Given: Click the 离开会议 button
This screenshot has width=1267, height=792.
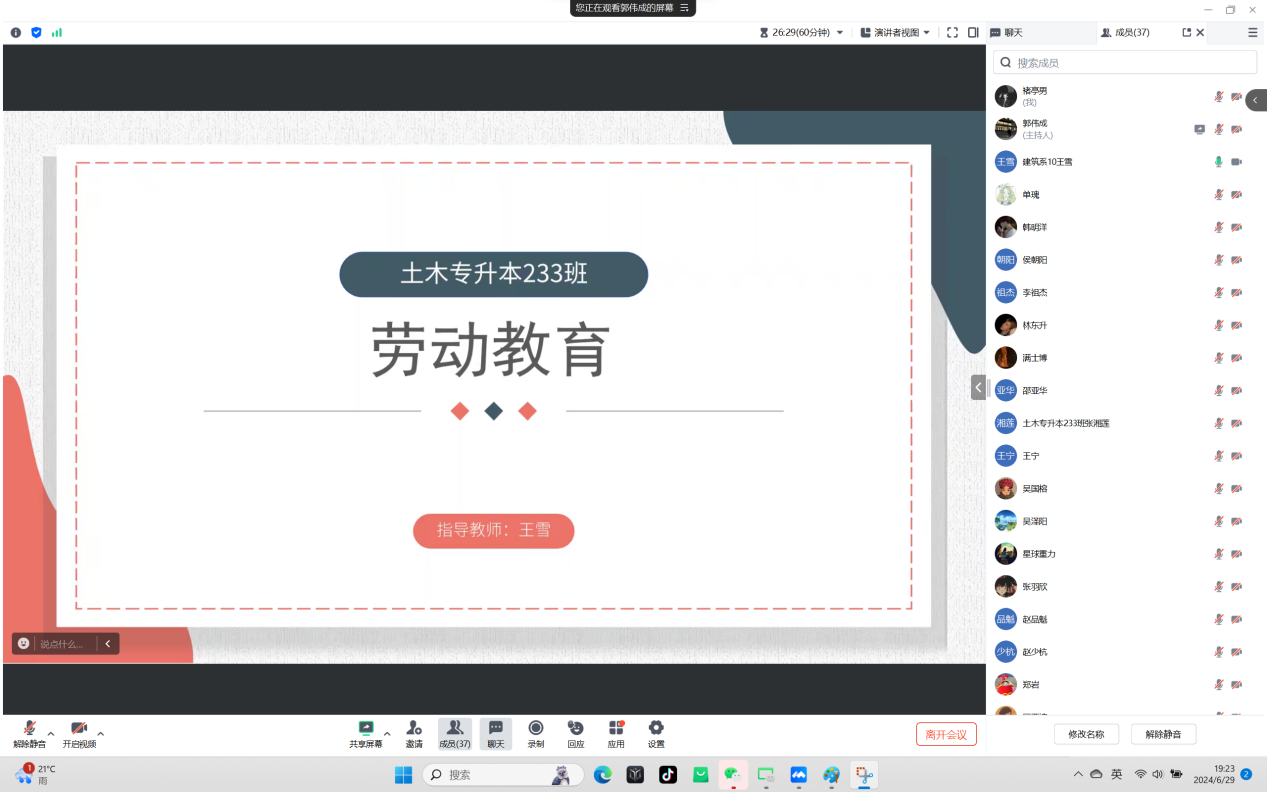Looking at the screenshot, I should click(946, 734).
